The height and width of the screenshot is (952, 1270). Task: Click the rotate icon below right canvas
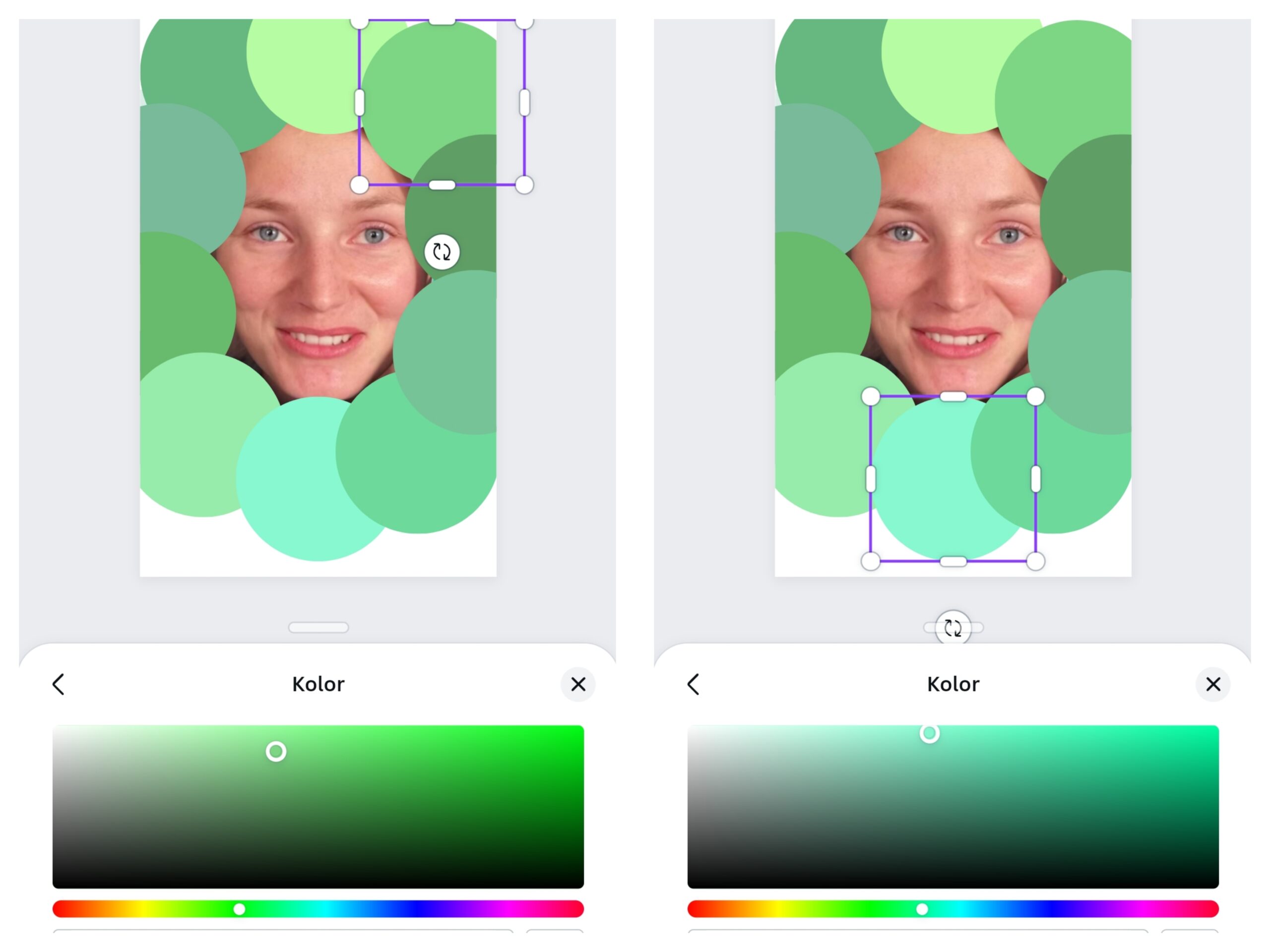953,628
